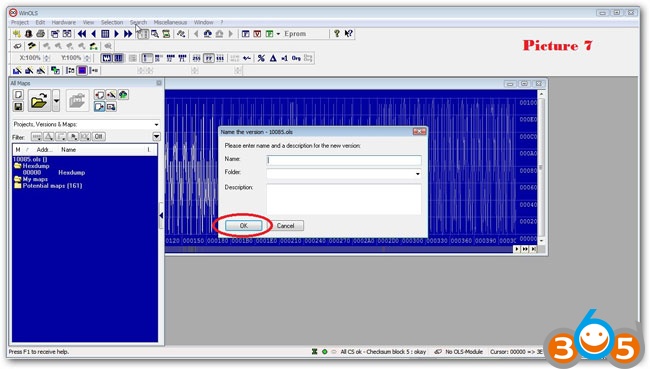Image resolution: width=650 pixels, height=369 pixels.
Task: Open the Window menu
Action: tap(204, 22)
